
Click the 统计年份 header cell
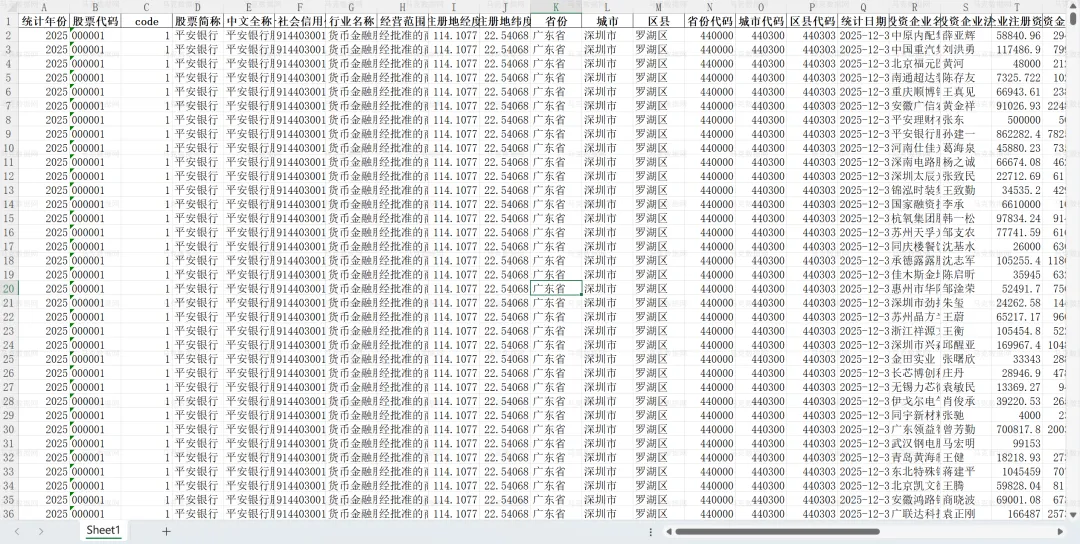(x=44, y=21)
